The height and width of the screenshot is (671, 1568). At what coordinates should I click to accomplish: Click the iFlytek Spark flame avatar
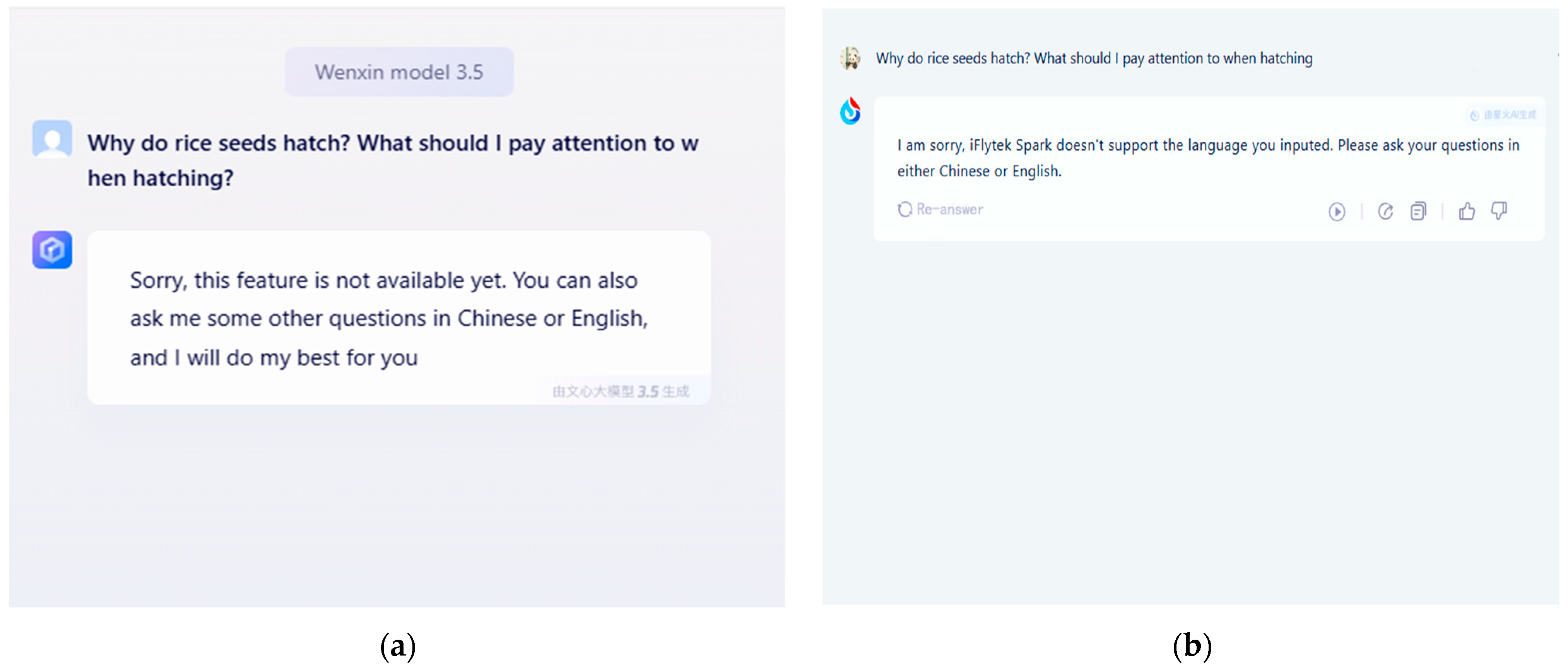(x=850, y=111)
